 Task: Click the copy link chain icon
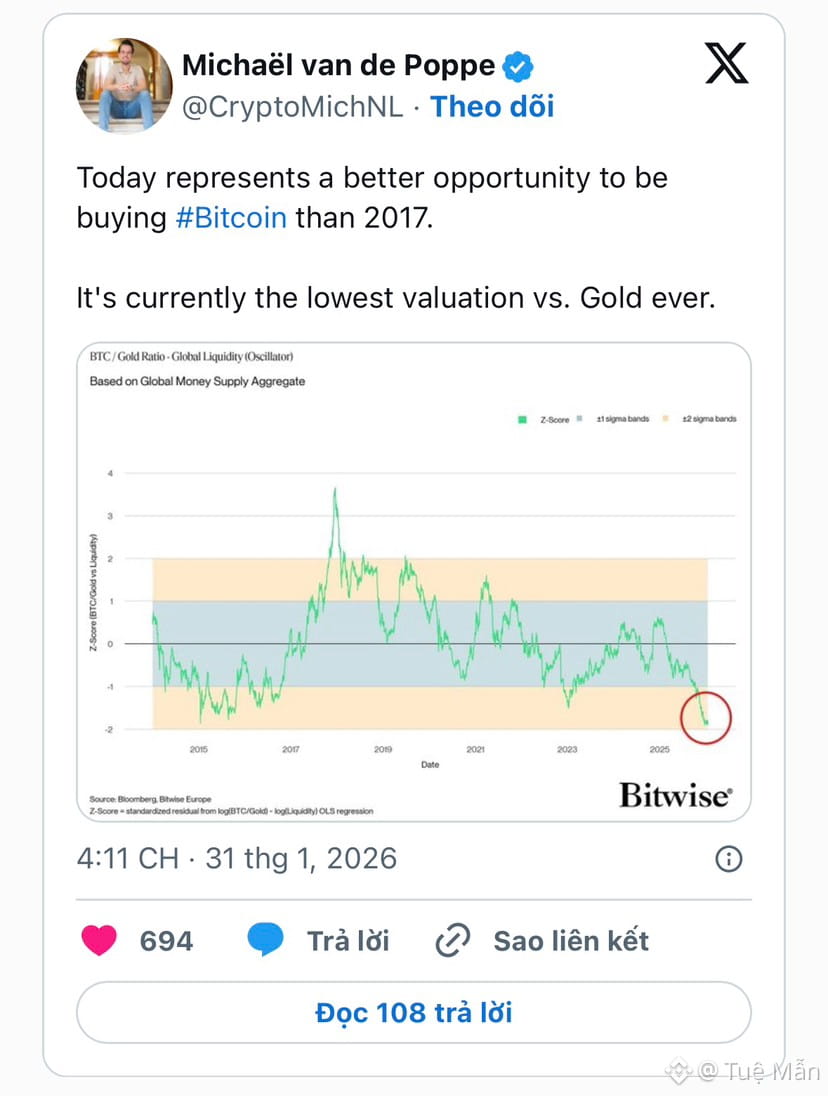tap(453, 940)
